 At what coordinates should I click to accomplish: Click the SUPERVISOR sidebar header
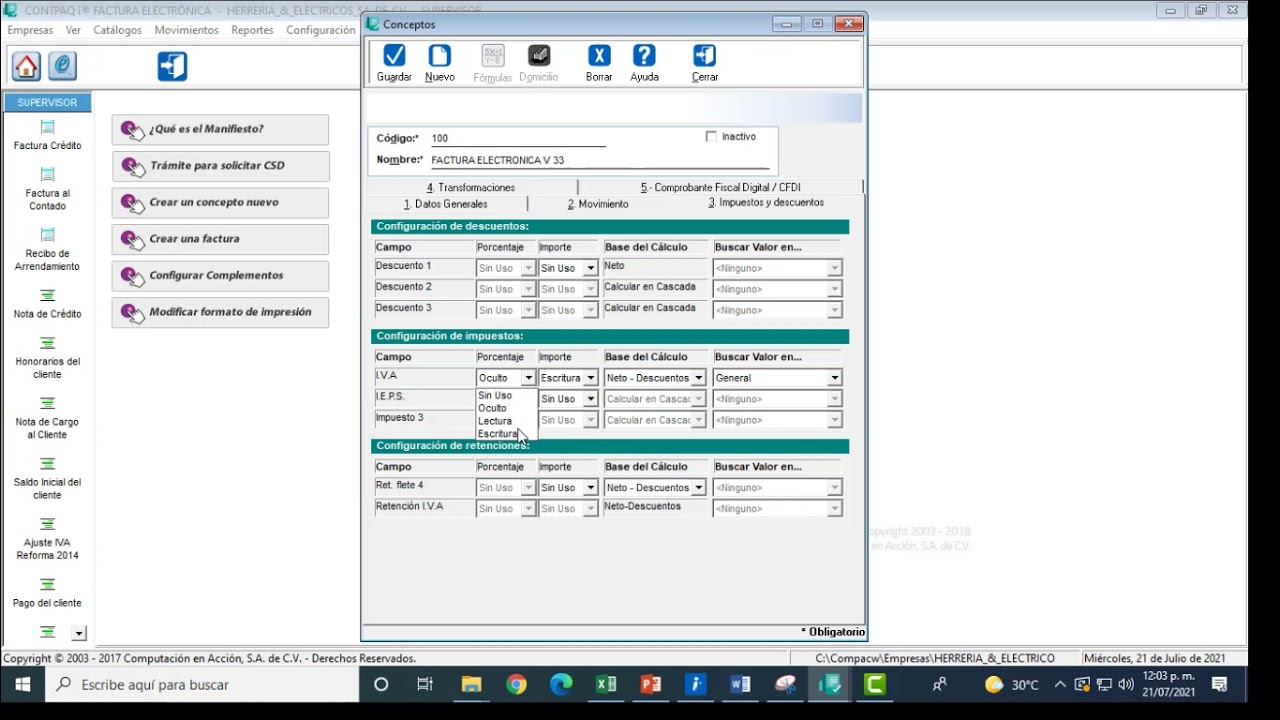point(47,102)
